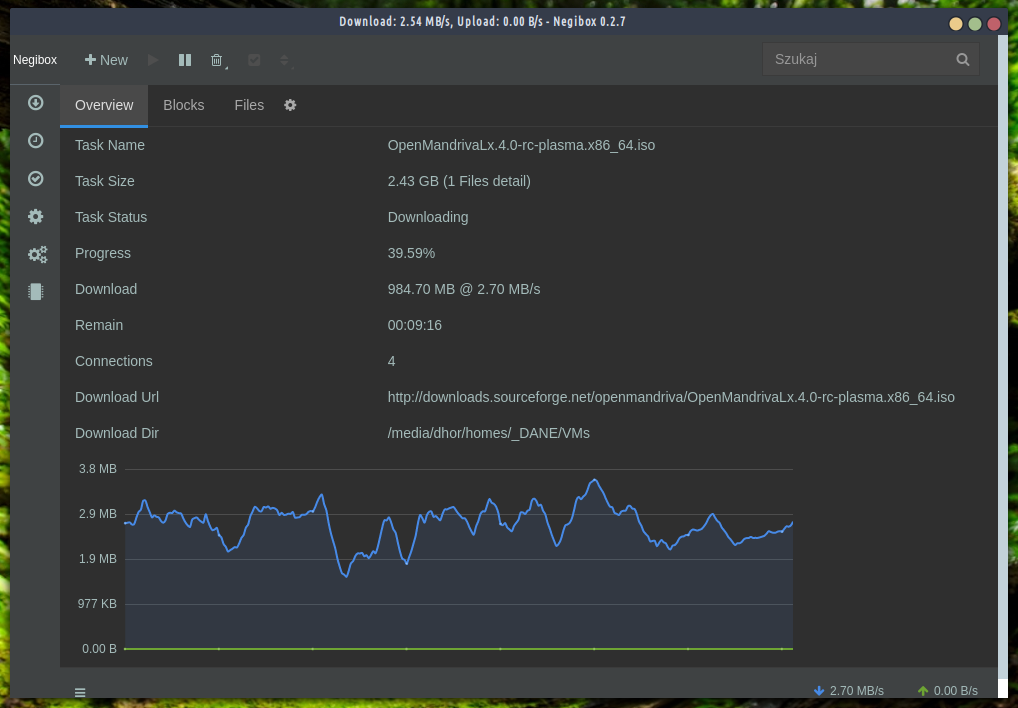1018x708 pixels.
Task: Open Aria2 settings multi-gear icon in sidebar
Action: (37, 254)
